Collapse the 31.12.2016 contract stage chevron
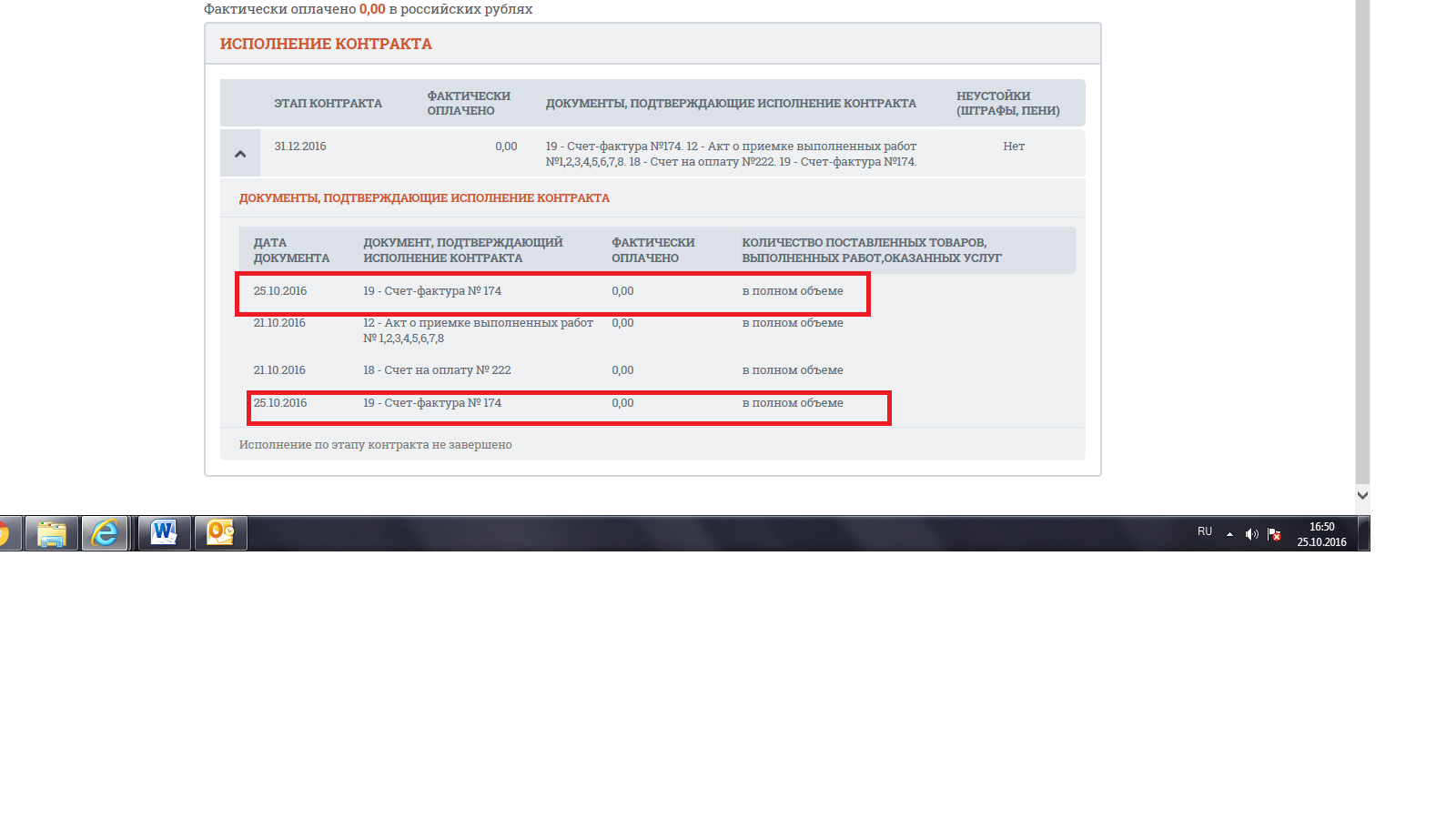This screenshot has width=1456, height=819. point(240,154)
